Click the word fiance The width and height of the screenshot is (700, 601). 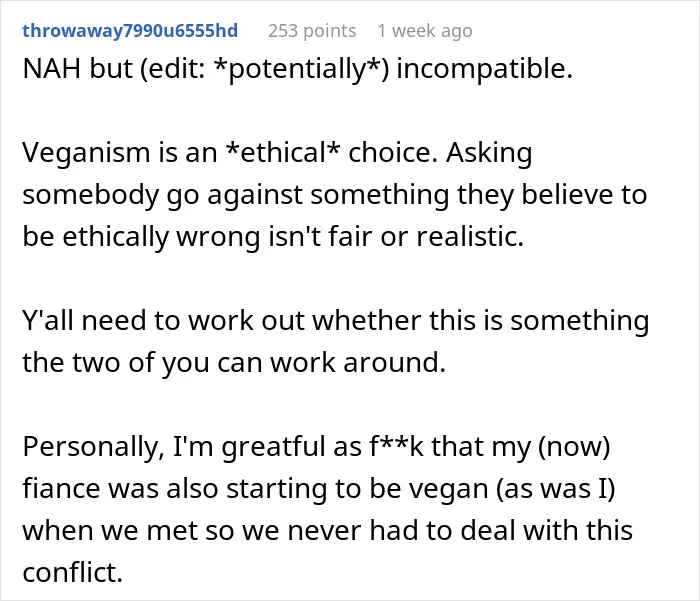point(62,488)
